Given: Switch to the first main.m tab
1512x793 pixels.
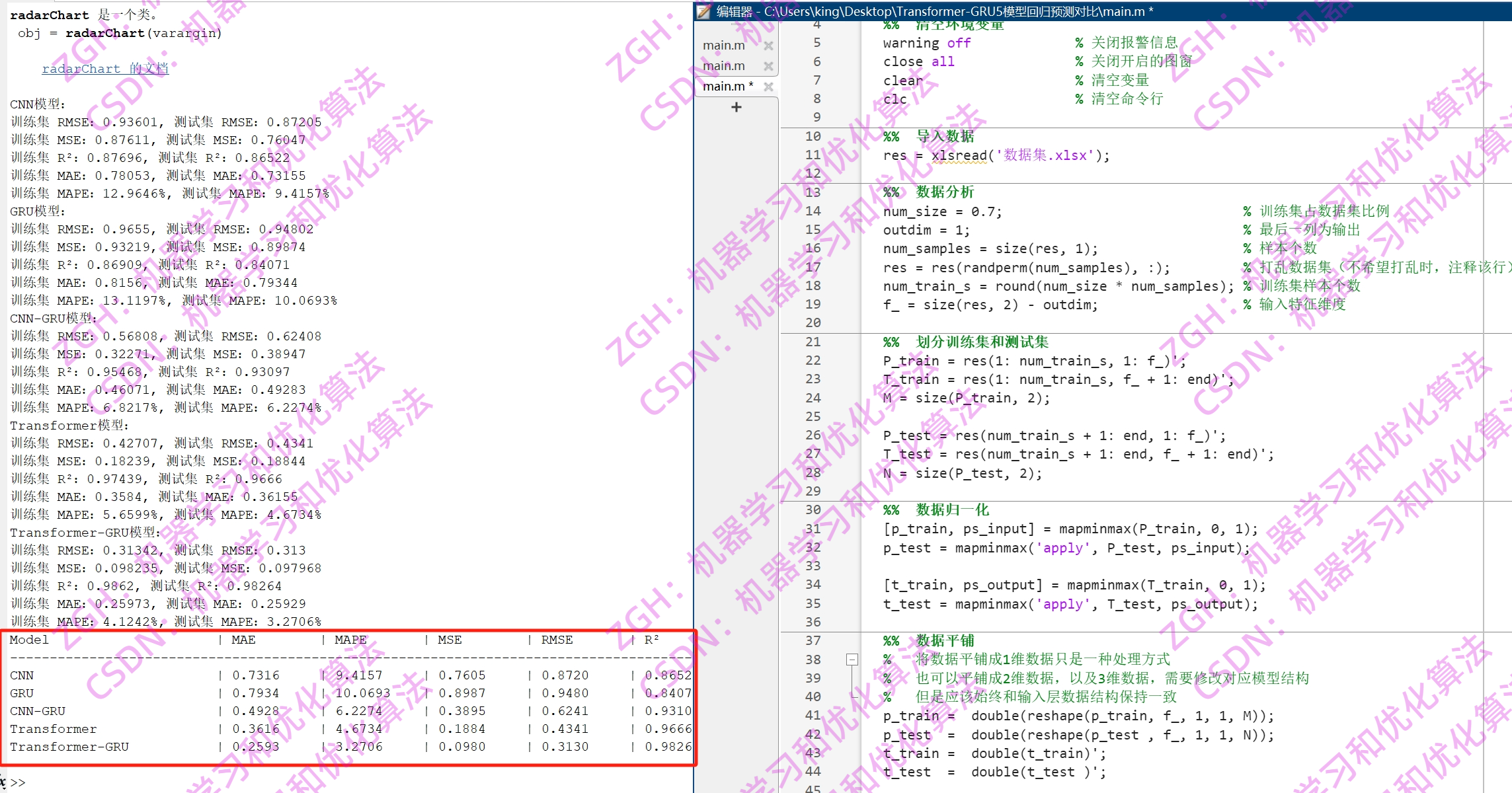Looking at the screenshot, I should coord(724,45).
